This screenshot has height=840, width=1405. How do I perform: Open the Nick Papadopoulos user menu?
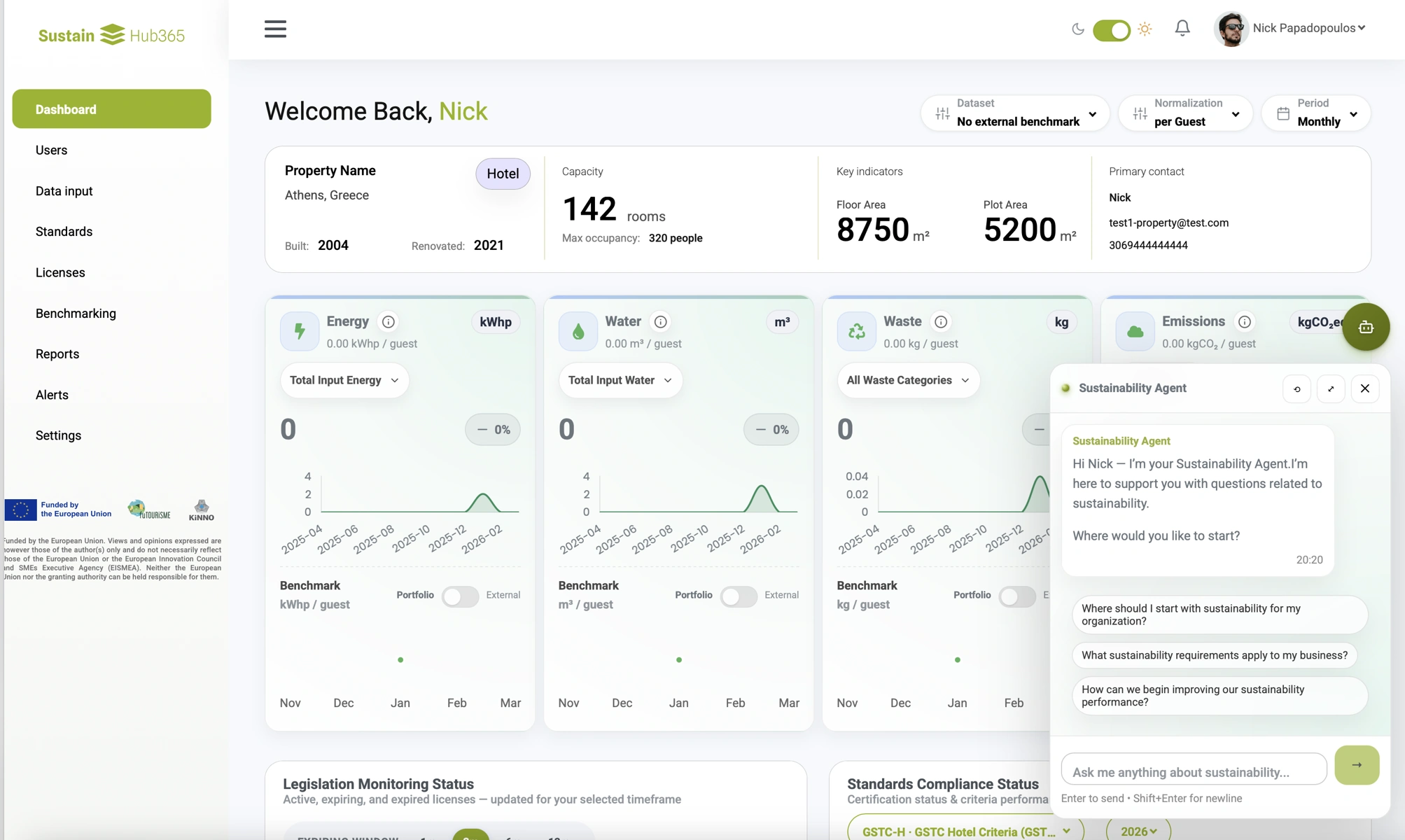tap(1308, 28)
